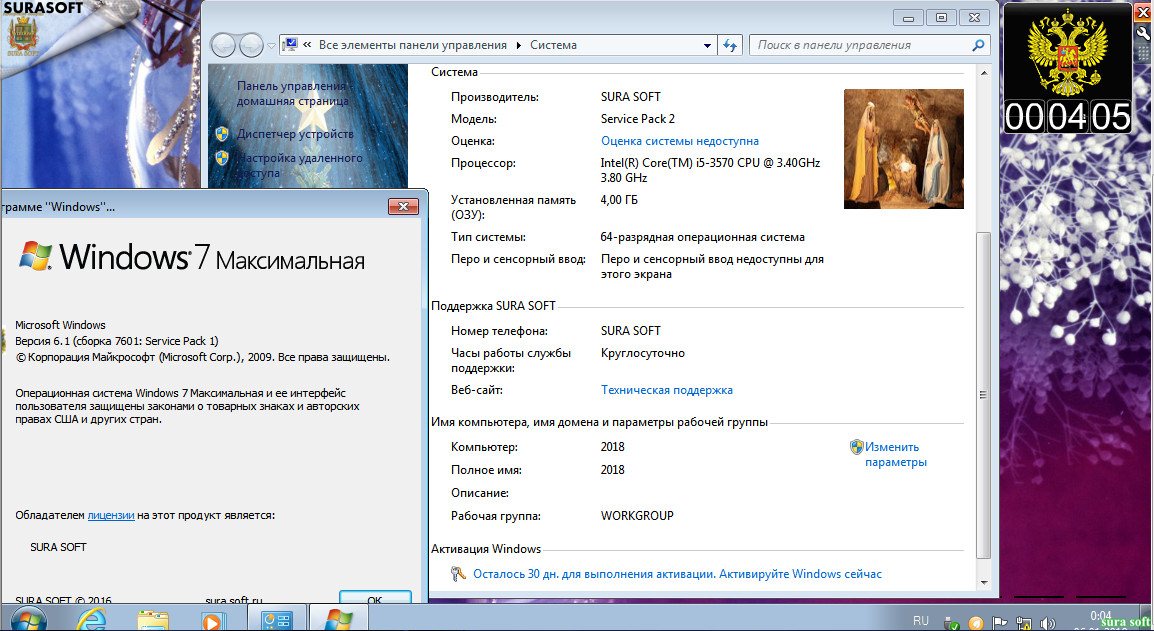The image size is (1154, 631).
Task: Select the WORKGROUP value
Action: tap(637, 515)
